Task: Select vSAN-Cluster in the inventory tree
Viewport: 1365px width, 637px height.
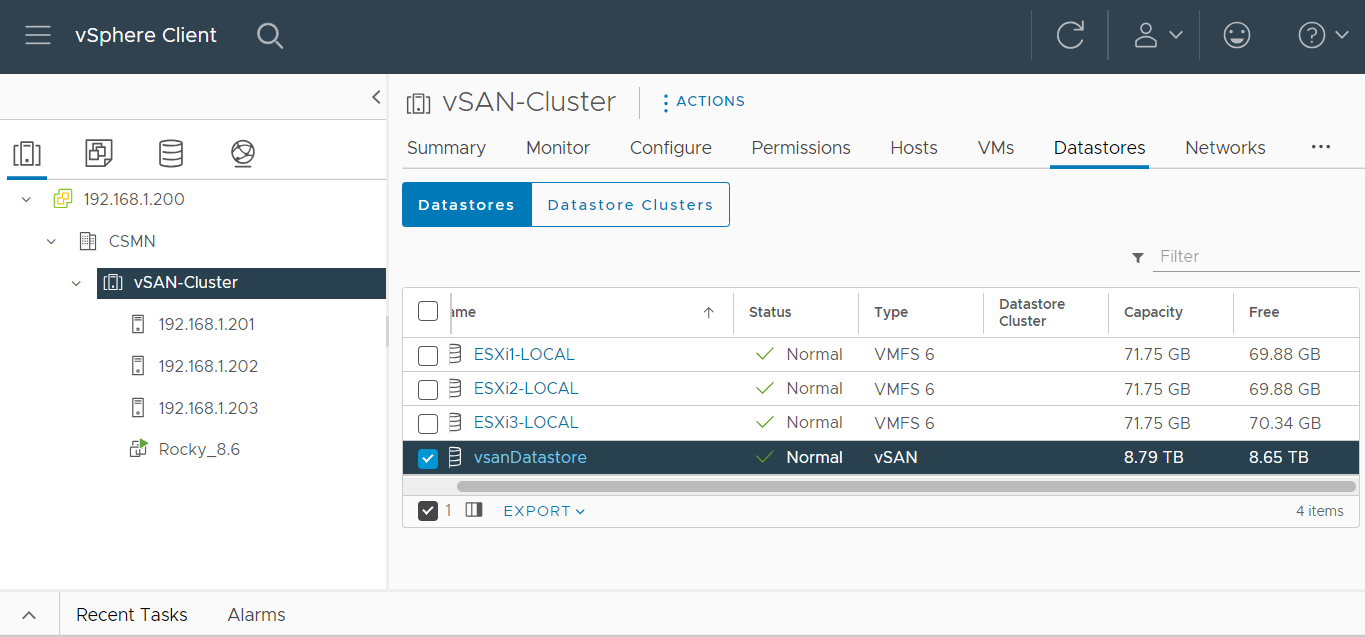Action: (186, 283)
